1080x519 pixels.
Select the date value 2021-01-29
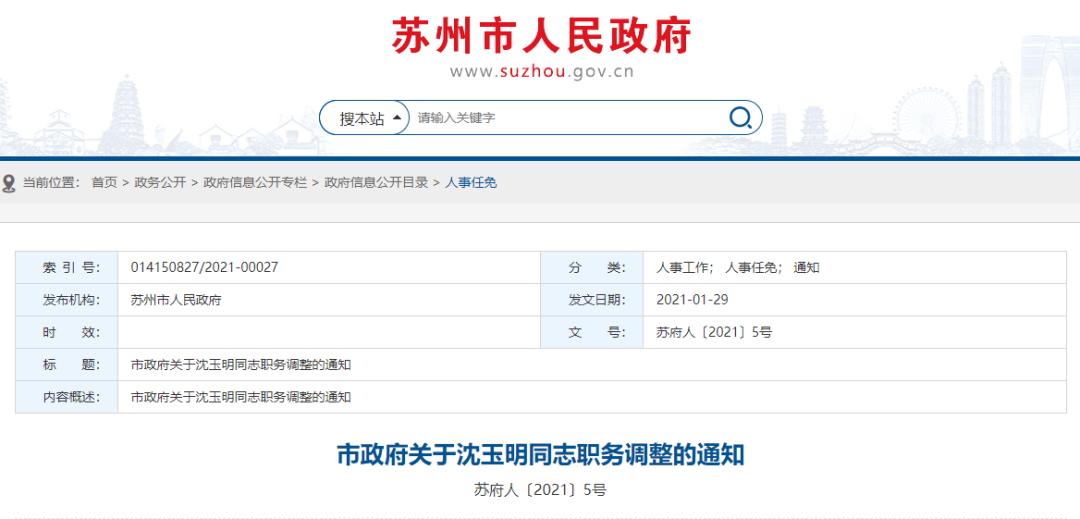pyautogui.click(x=692, y=300)
